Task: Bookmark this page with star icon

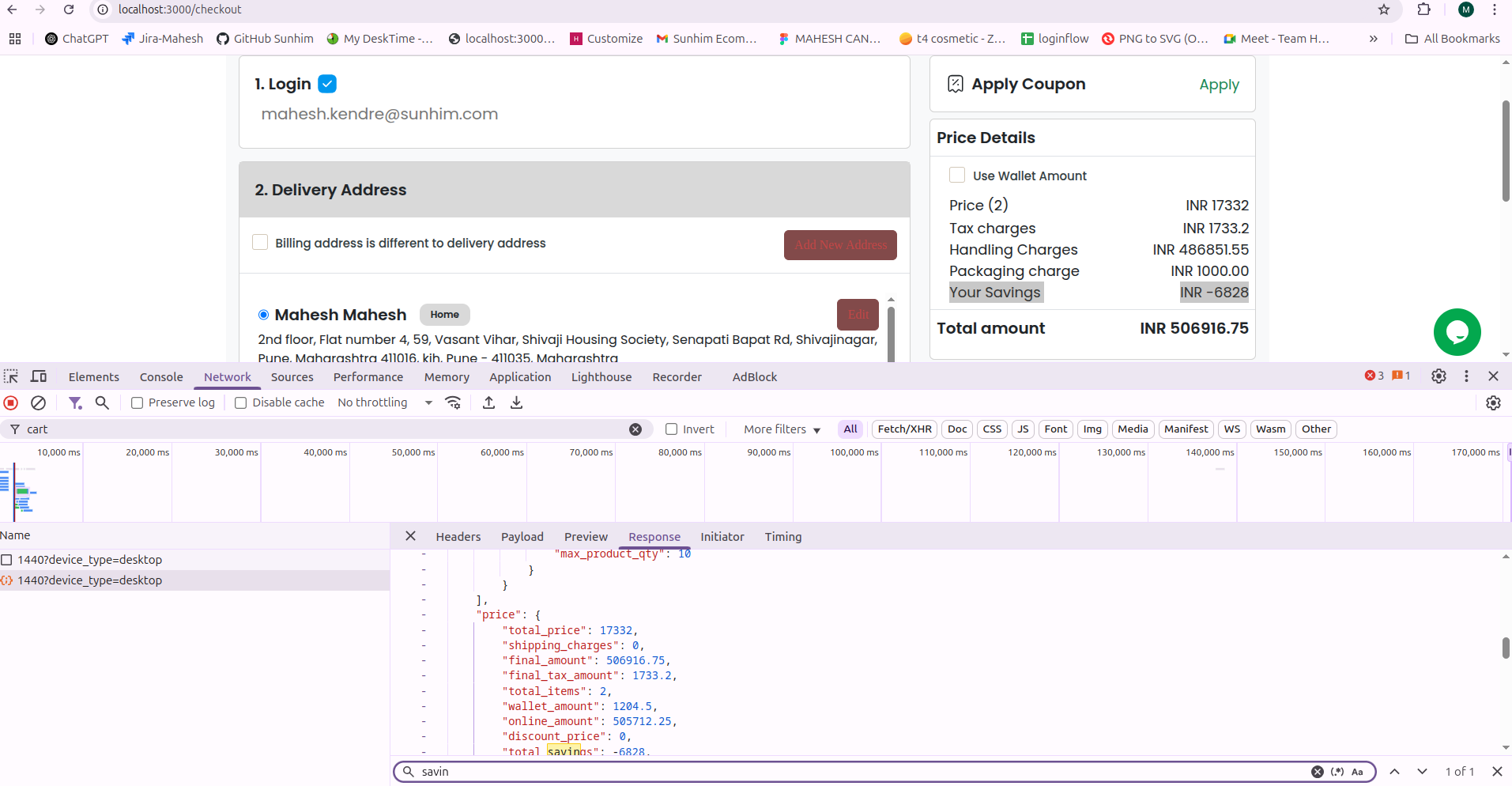Action: click(x=1383, y=9)
